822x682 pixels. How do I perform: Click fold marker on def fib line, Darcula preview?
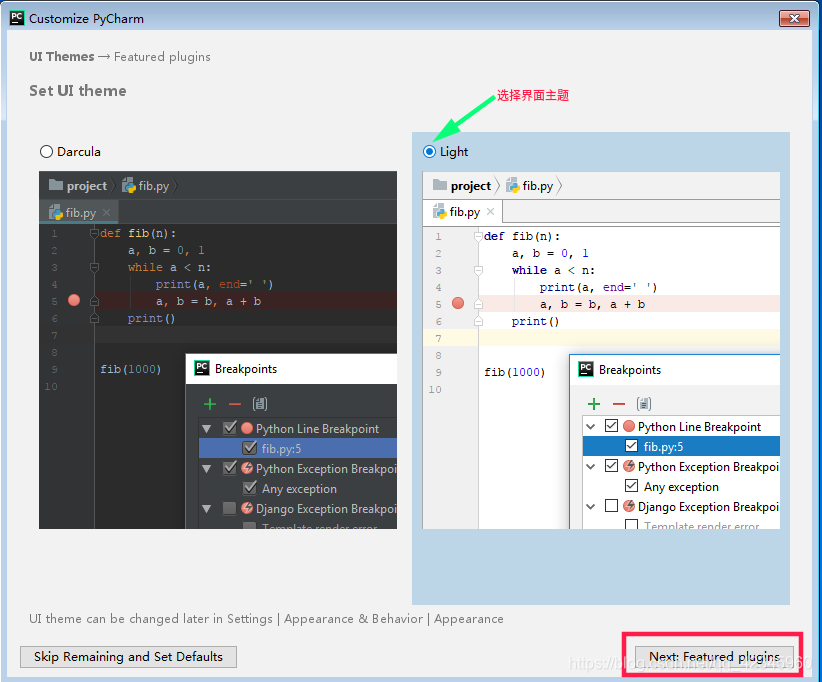(x=94, y=233)
